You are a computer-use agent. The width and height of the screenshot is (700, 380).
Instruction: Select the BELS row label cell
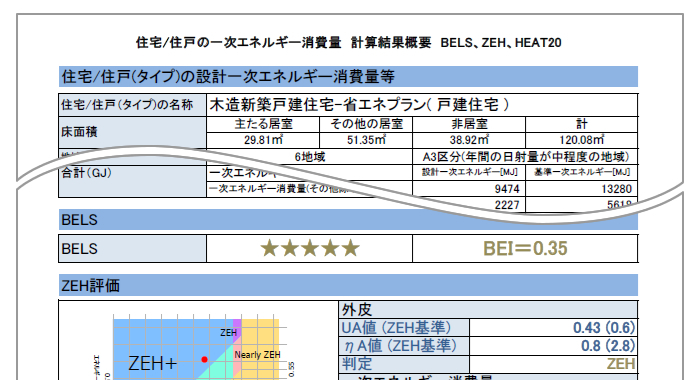click(132, 249)
